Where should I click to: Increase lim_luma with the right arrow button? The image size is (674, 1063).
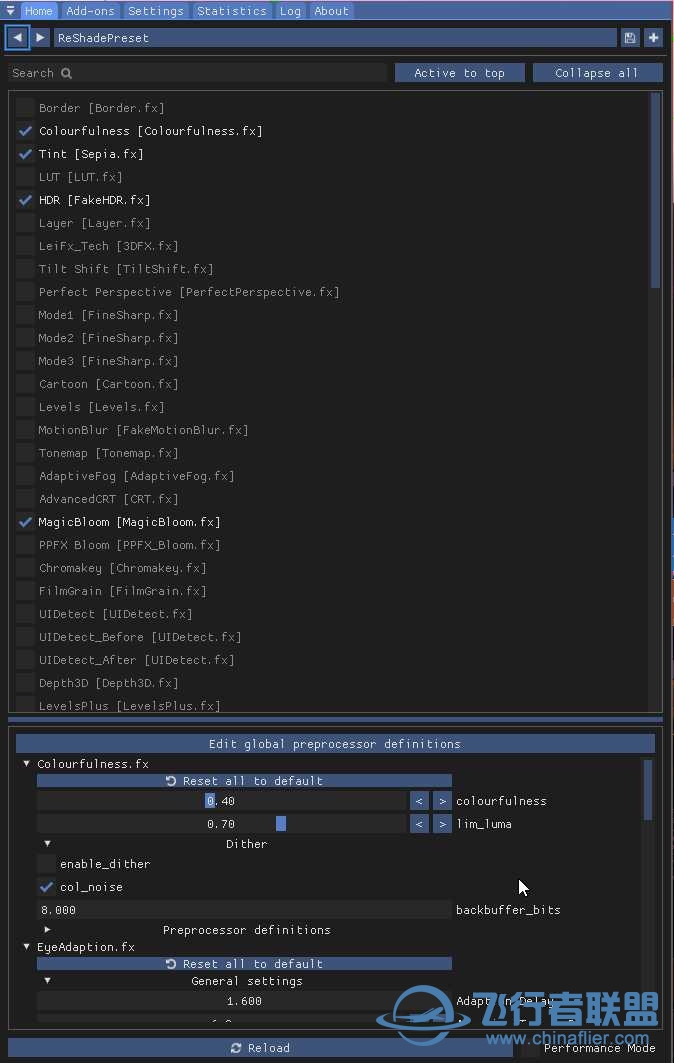coord(442,824)
